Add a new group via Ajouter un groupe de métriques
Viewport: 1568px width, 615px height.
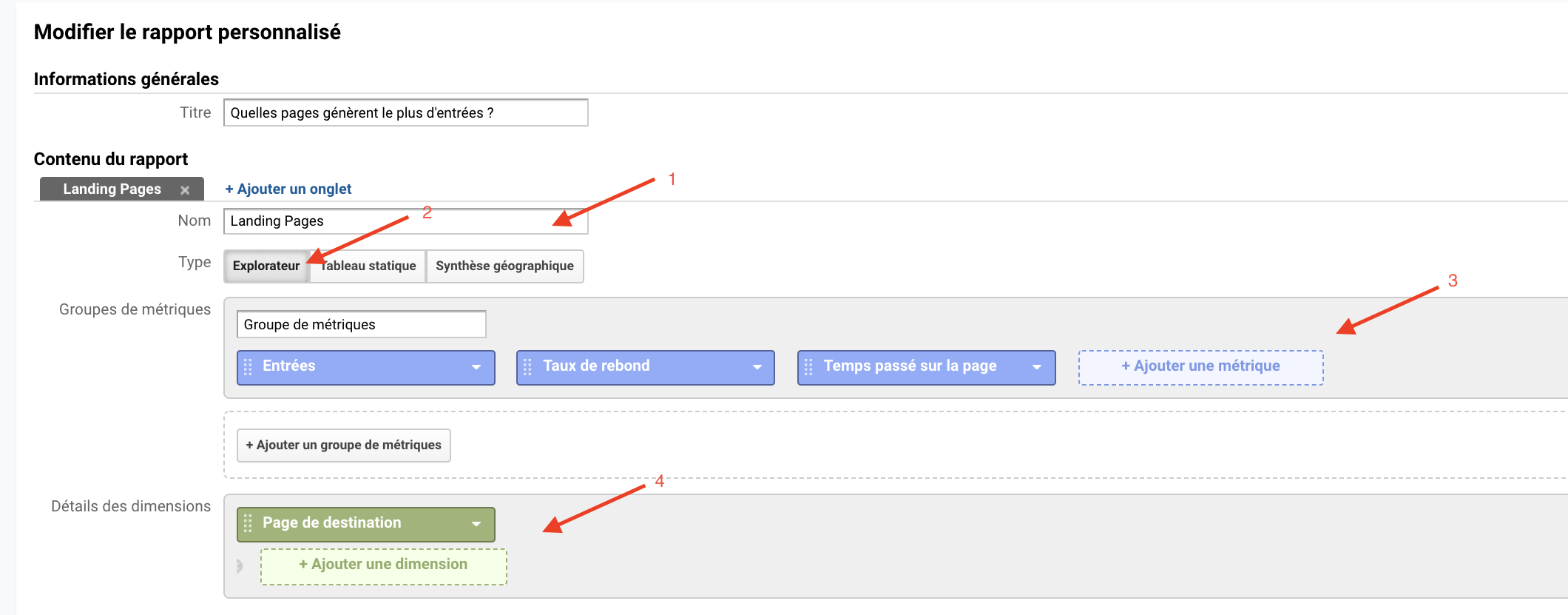pos(344,445)
